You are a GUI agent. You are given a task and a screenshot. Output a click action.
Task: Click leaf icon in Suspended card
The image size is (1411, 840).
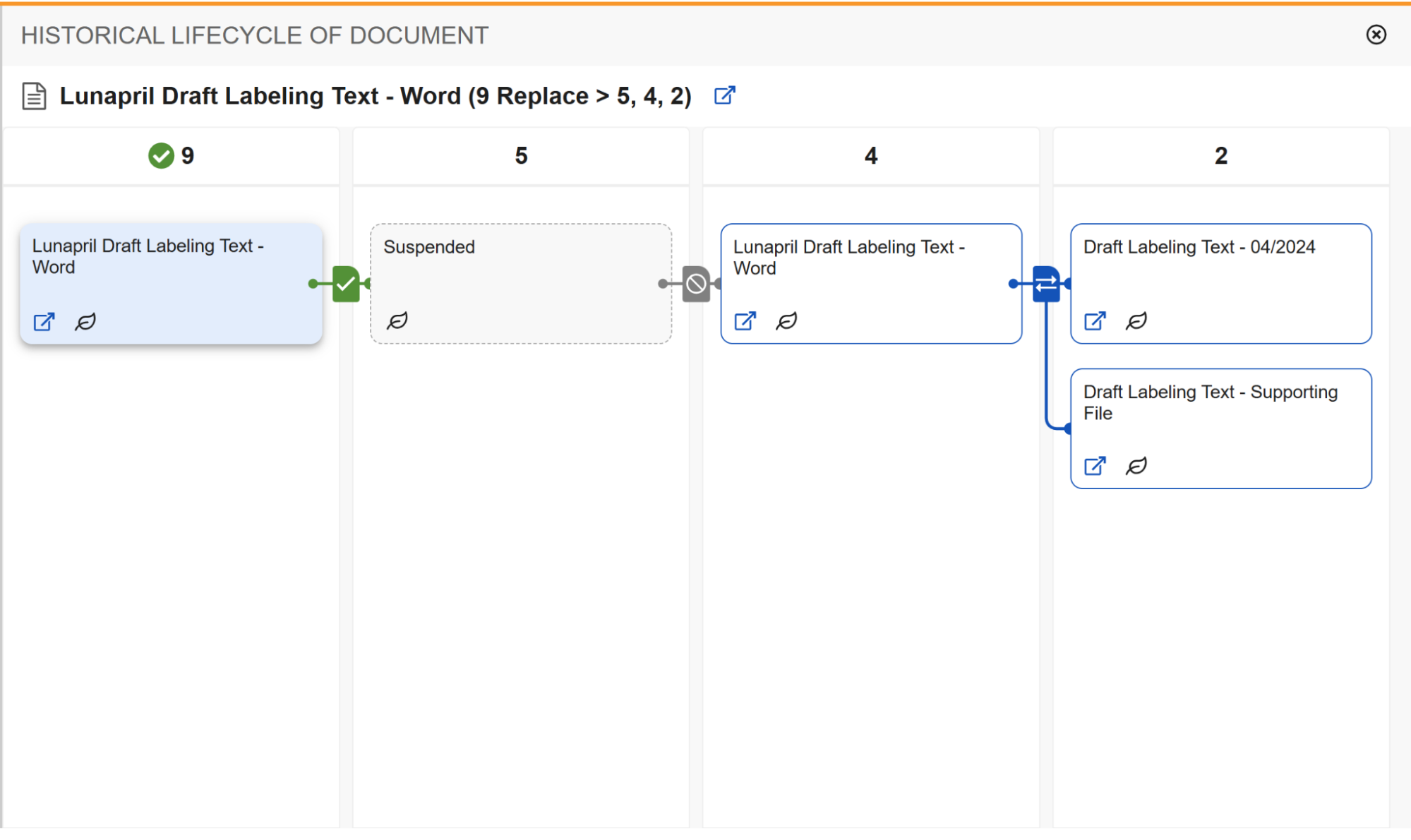pos(397,321)
